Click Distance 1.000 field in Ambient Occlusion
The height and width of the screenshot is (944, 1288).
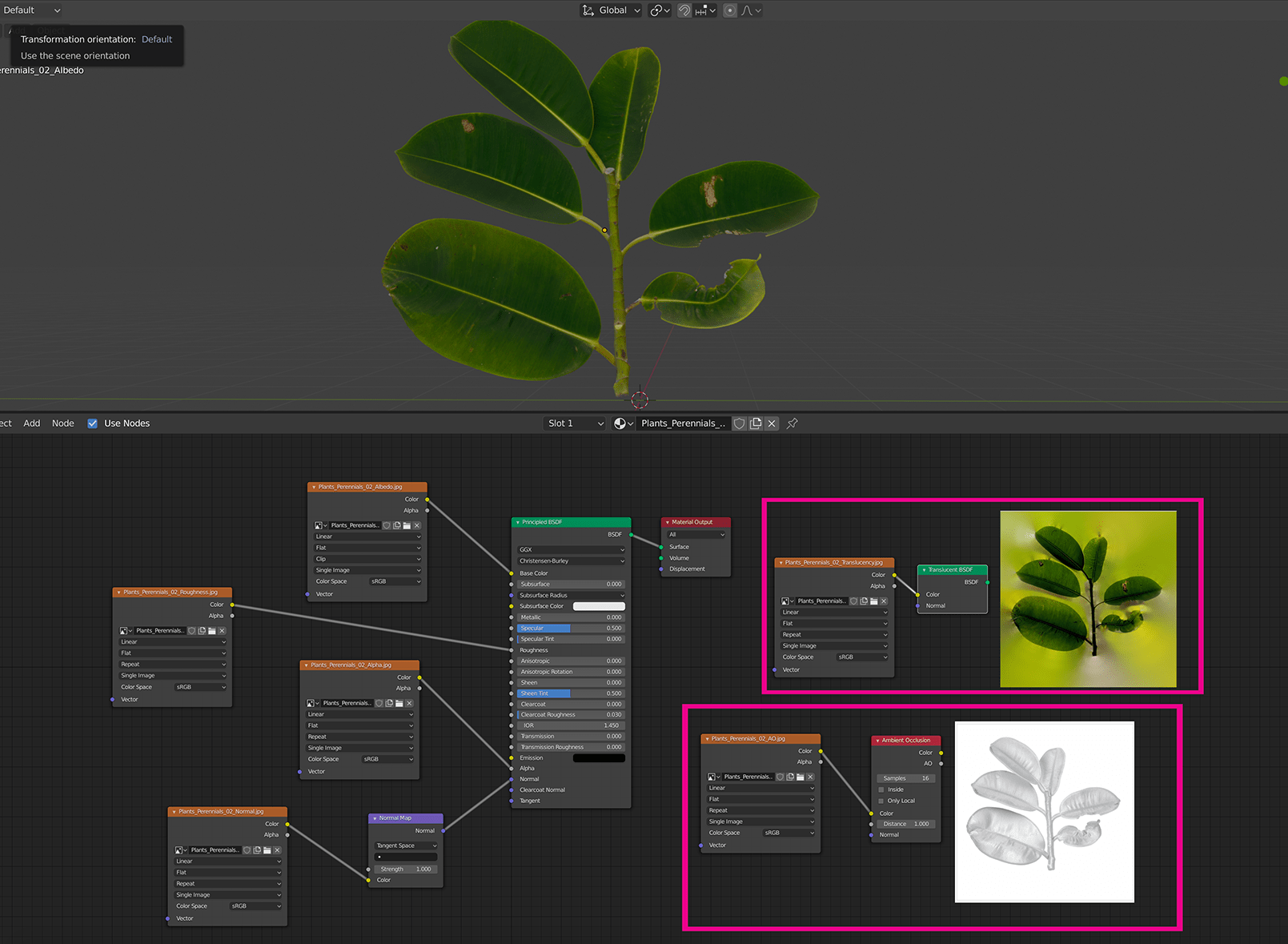[906, 824]
